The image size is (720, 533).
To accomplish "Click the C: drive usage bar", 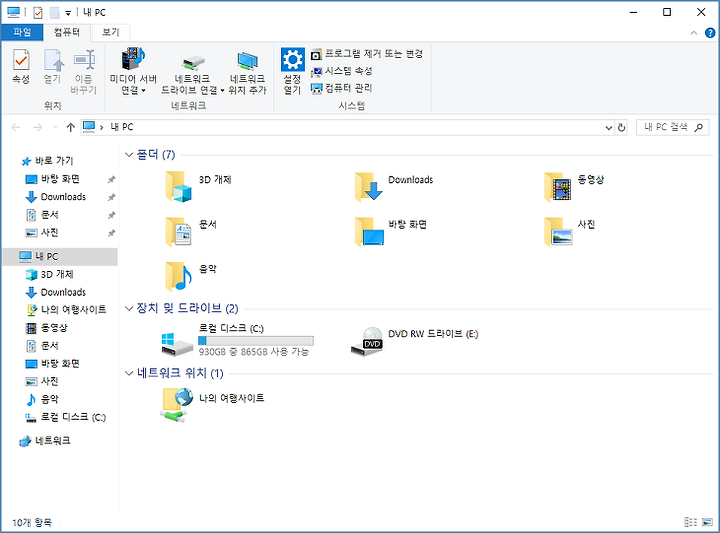I will (x=256, y=341).
